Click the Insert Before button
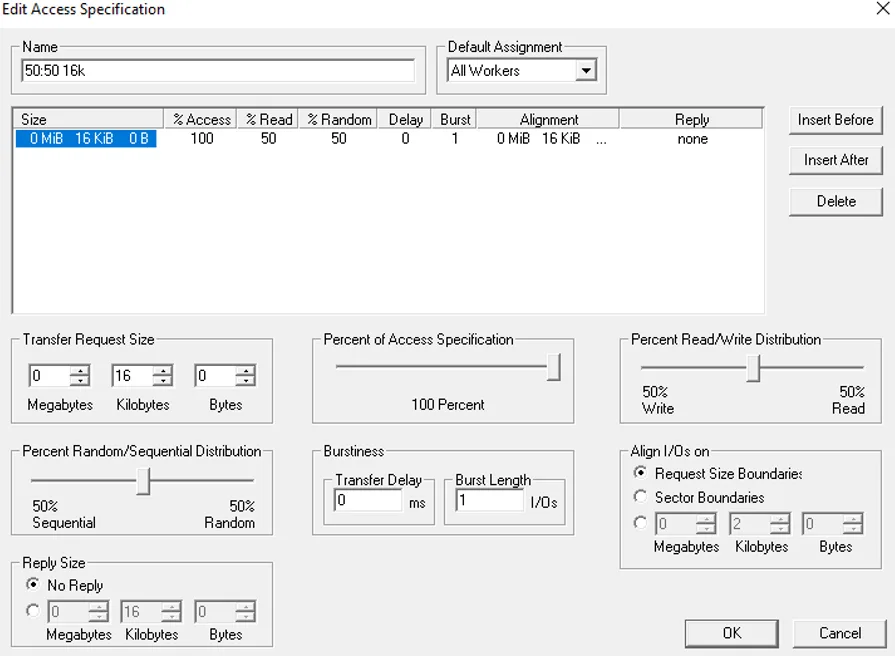The width and height of the screenshot is (895, 656). coord(836,120)
